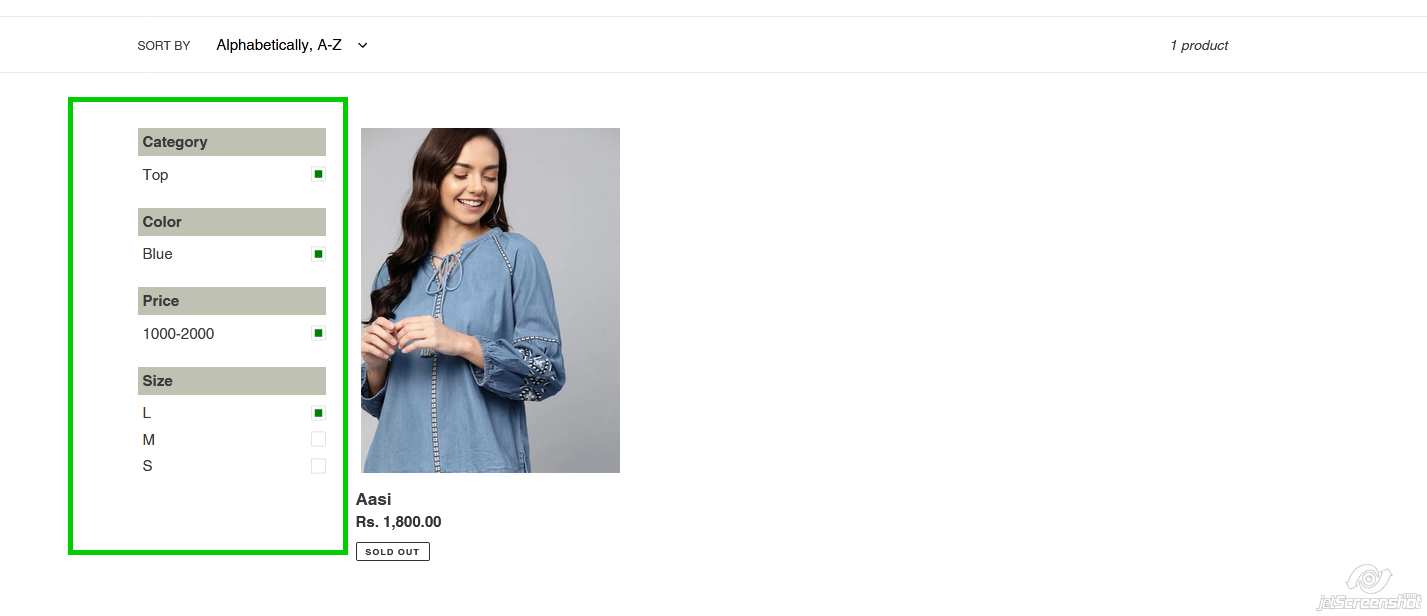Collapse the Price filter header

click(232, 301)
